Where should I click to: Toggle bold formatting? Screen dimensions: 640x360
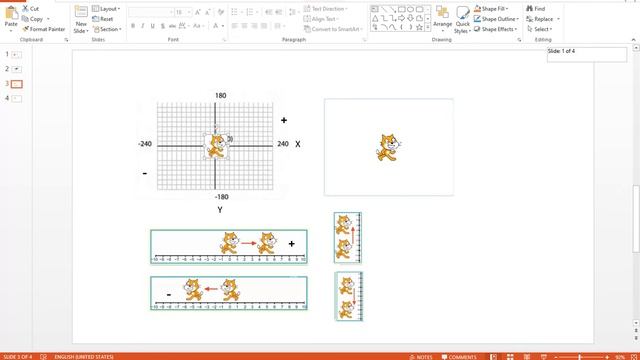(x=133, y=26)
